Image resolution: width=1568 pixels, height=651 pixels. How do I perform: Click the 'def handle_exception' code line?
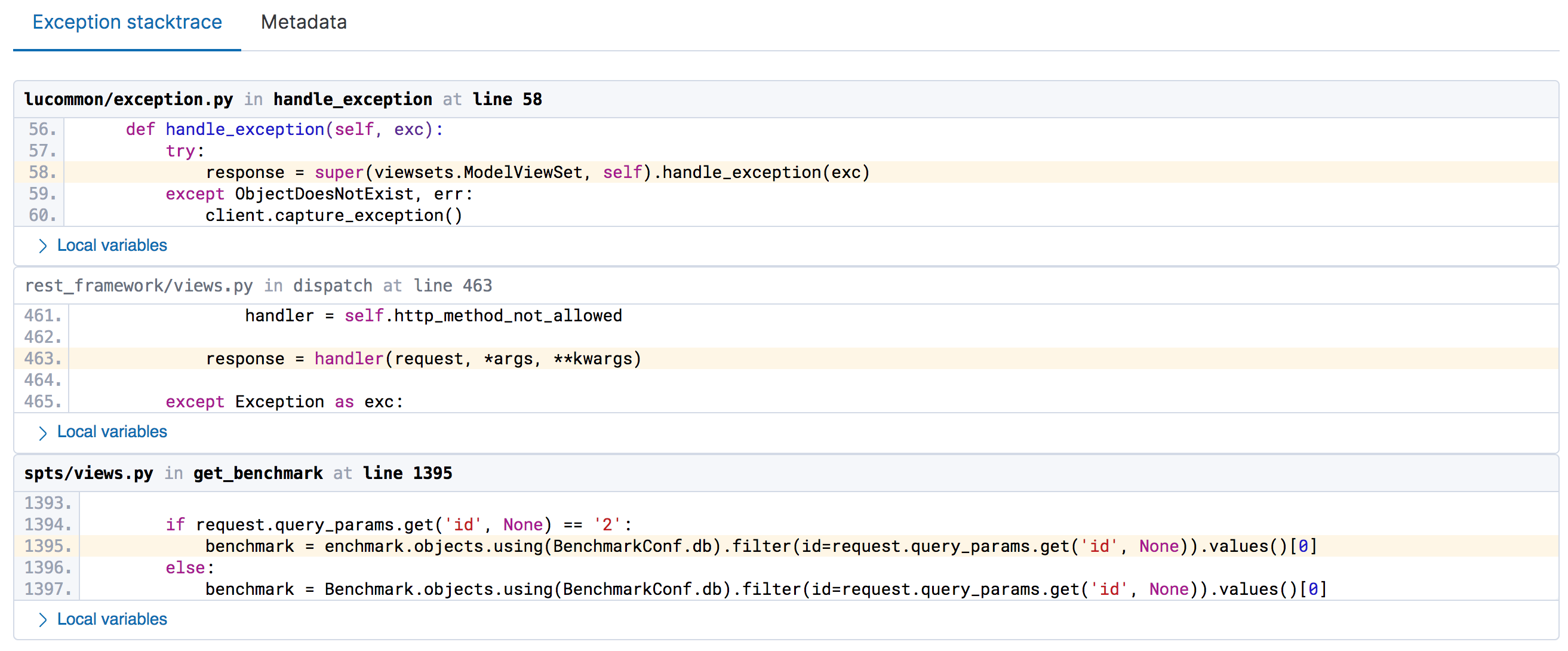coord(284,129)
